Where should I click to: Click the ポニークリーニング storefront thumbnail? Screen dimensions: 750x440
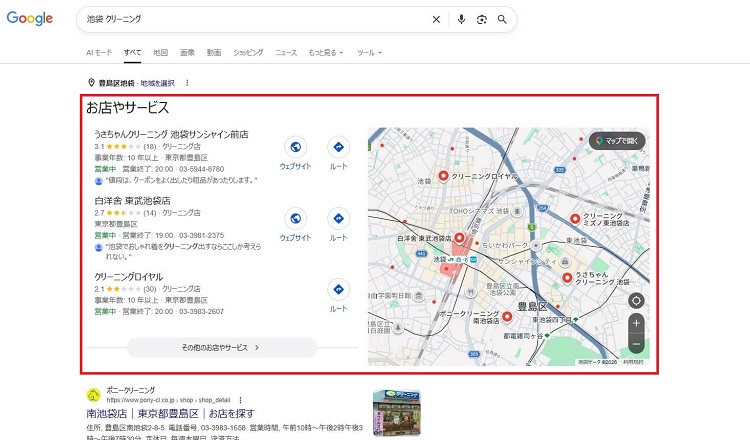(397, 413)
